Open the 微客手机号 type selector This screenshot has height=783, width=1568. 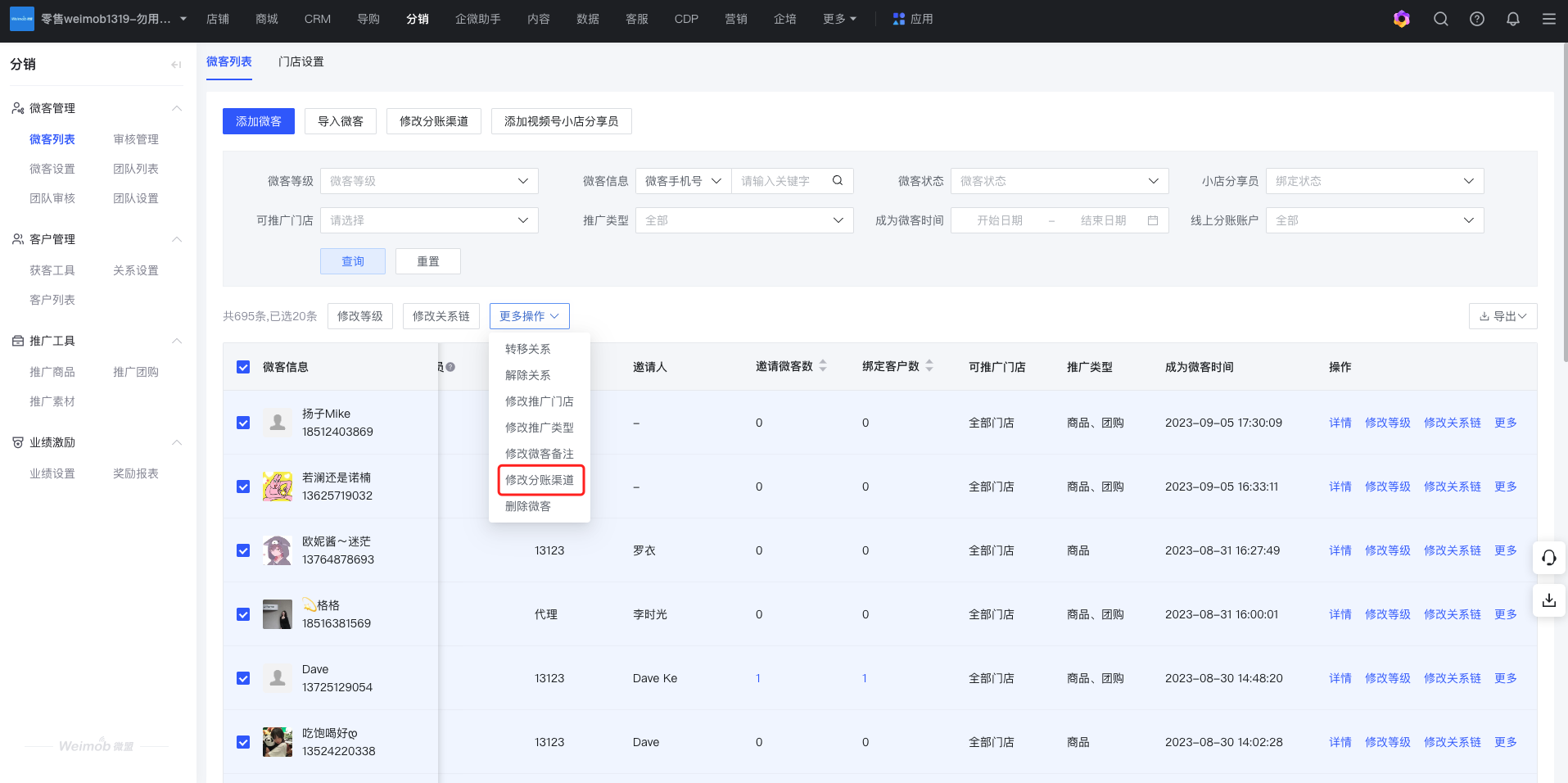(x=683, y=181)
